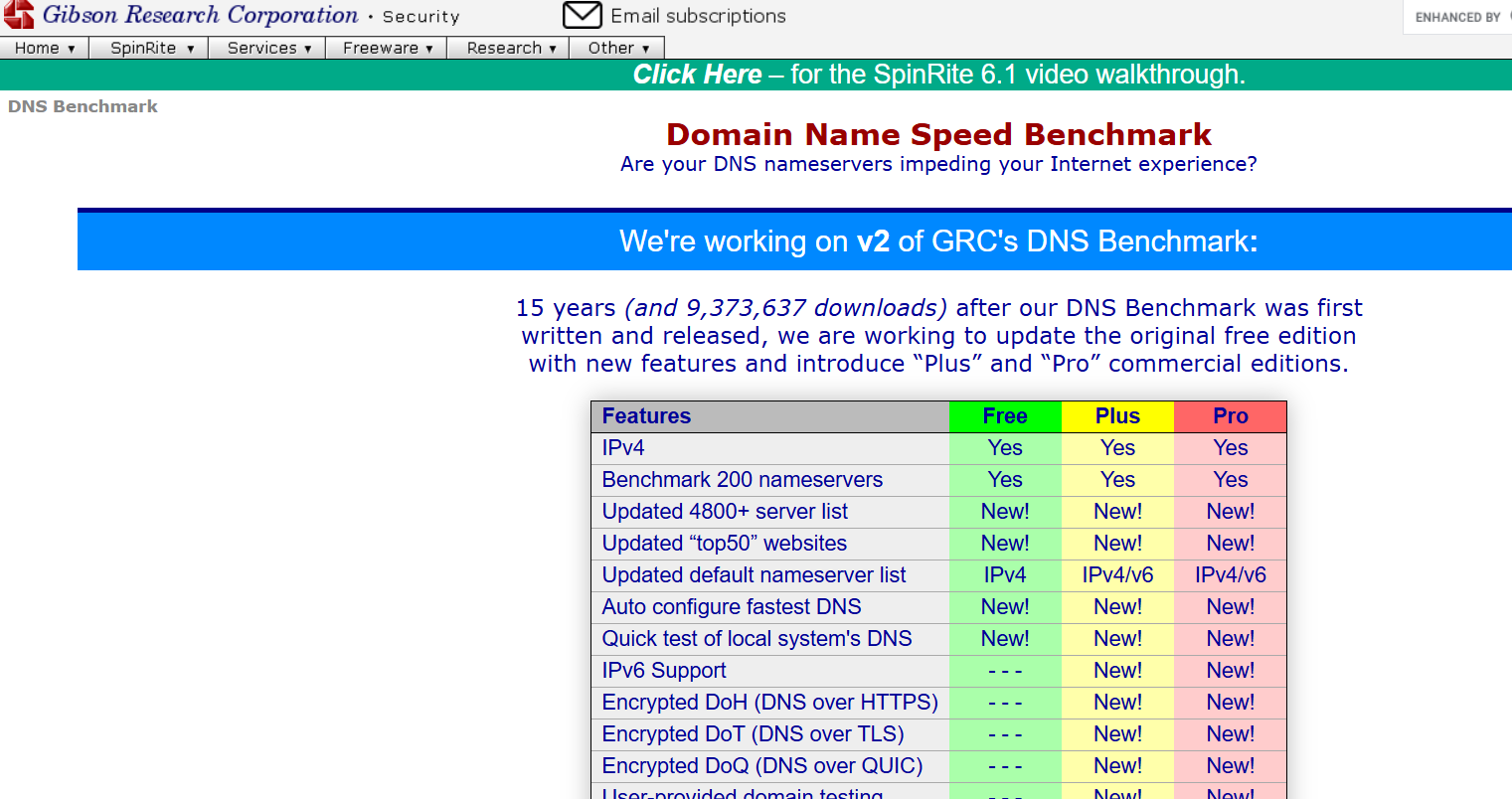Click the DNS Benchmark breadcrumb label
Viewport: 1512px width, 799px height.
coord(83,106)
